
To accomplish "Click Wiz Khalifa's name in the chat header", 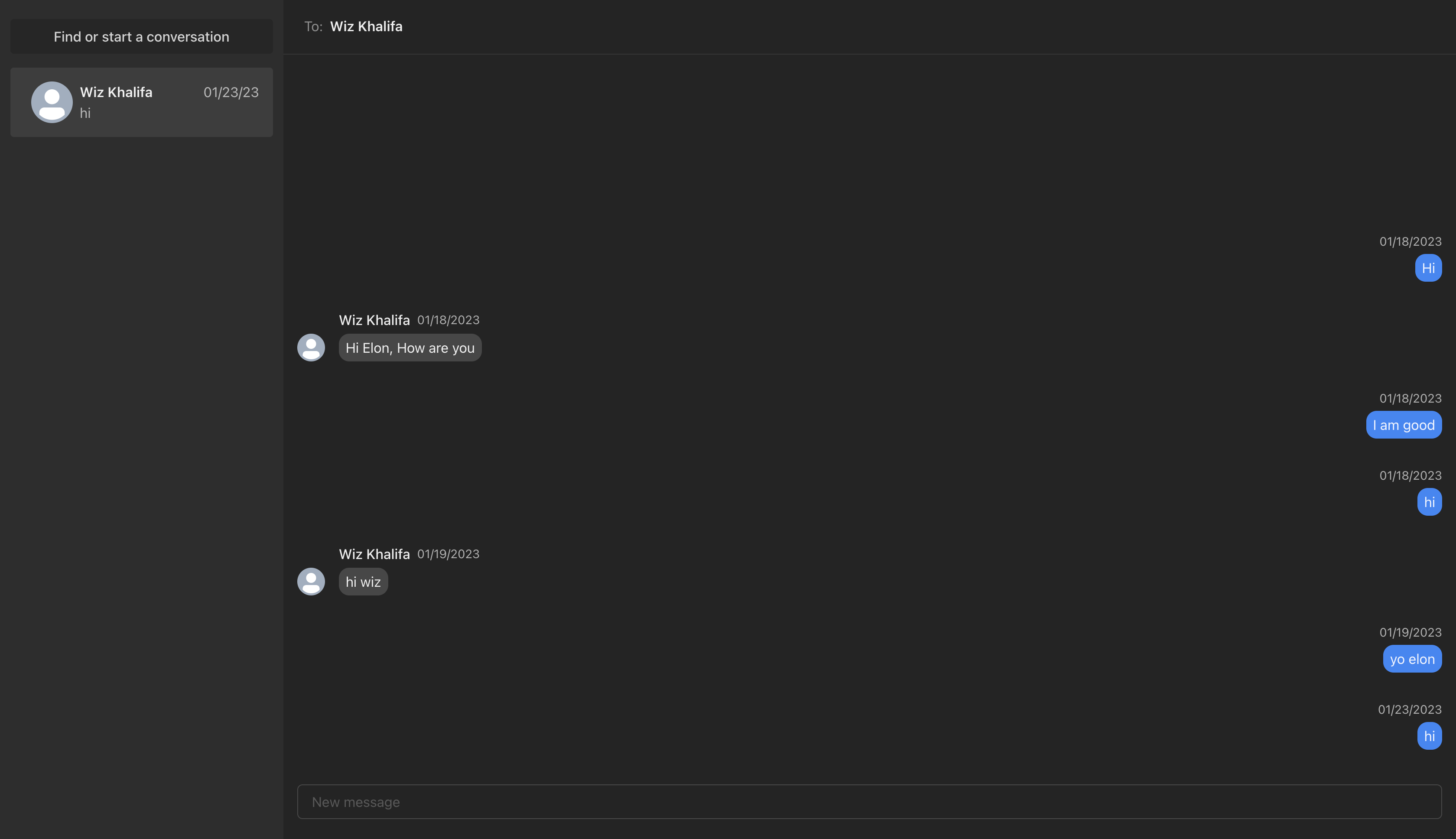I will (x=367, y=26).
